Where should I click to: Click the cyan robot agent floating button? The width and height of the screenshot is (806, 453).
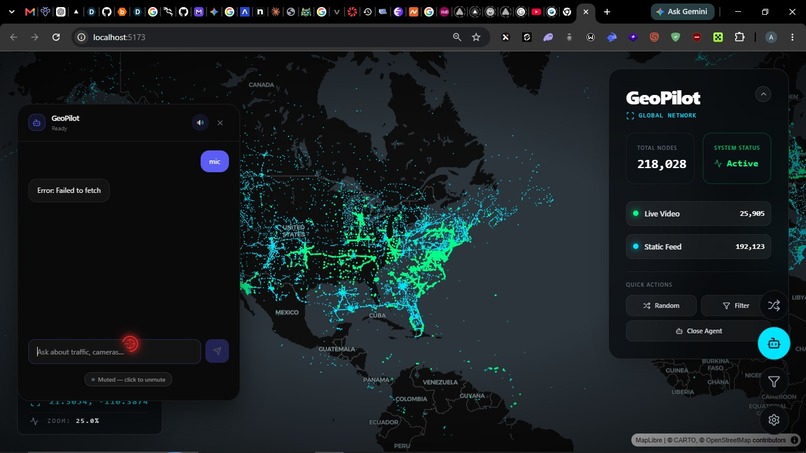[x=774, y=343]
